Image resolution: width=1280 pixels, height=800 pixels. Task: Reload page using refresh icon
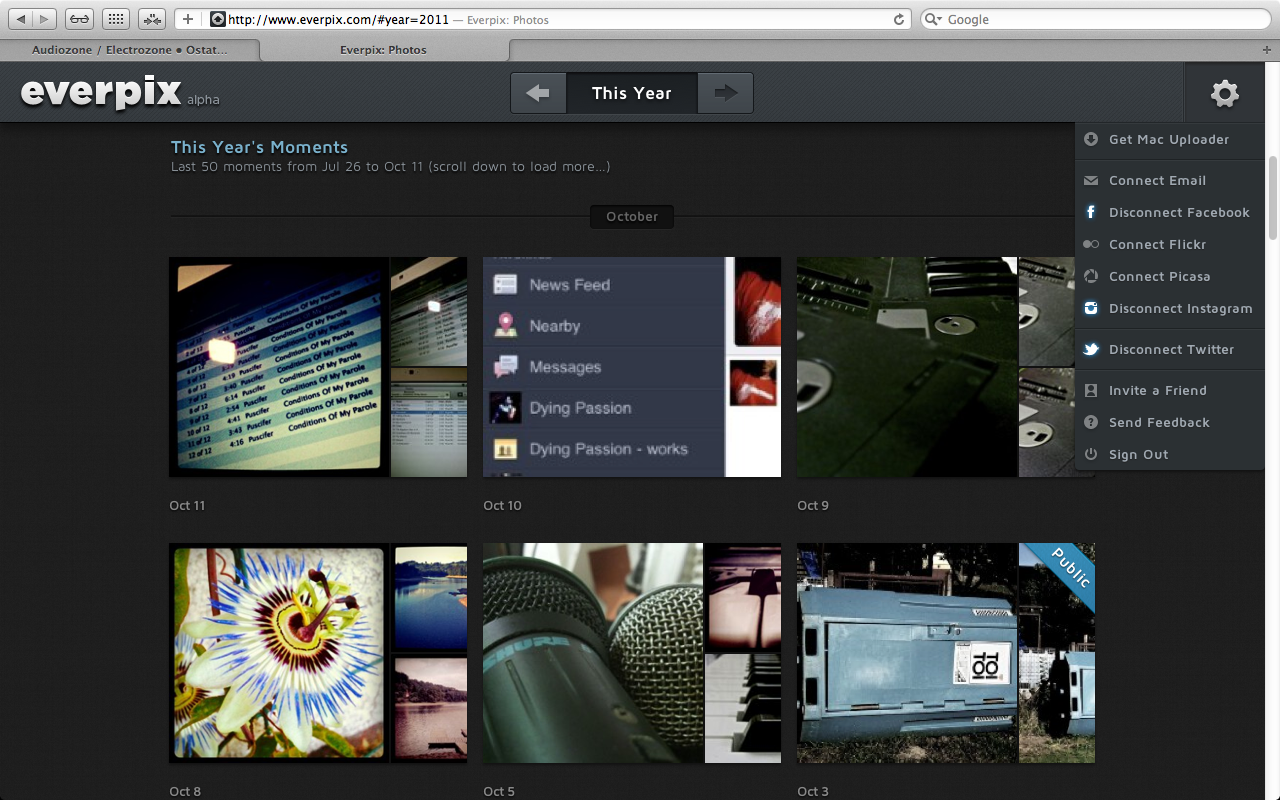(898, 19)
